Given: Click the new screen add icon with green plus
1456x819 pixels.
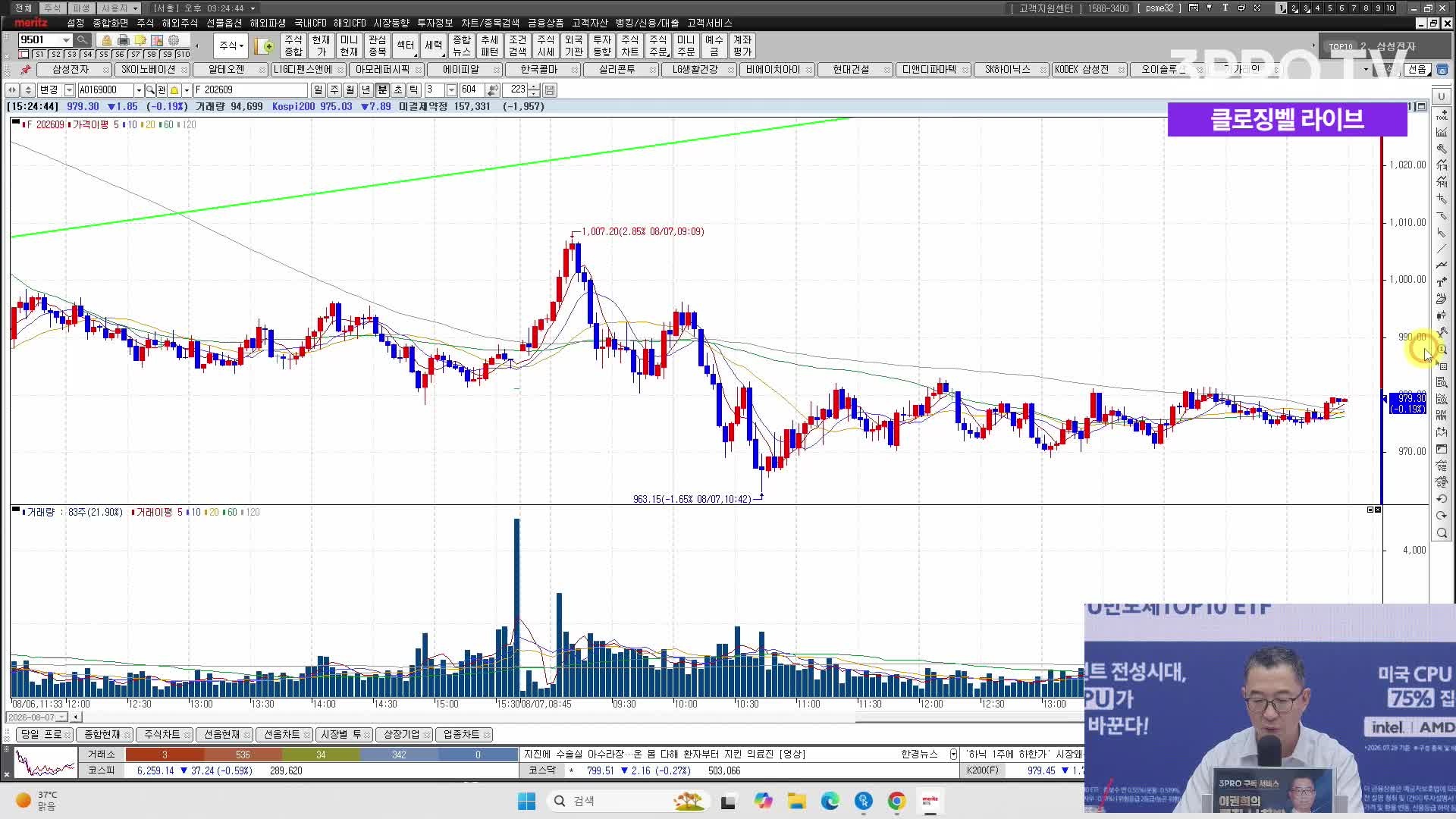Looking at the screenshot, I should (x=264, y=46).
